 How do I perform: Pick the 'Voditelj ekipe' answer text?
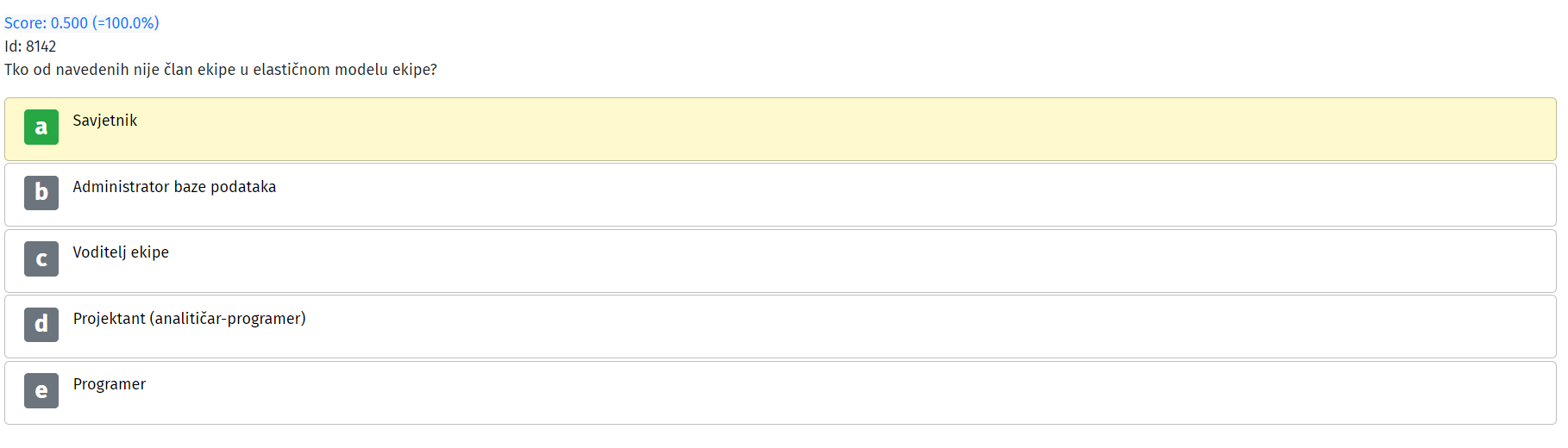point(121,252)
